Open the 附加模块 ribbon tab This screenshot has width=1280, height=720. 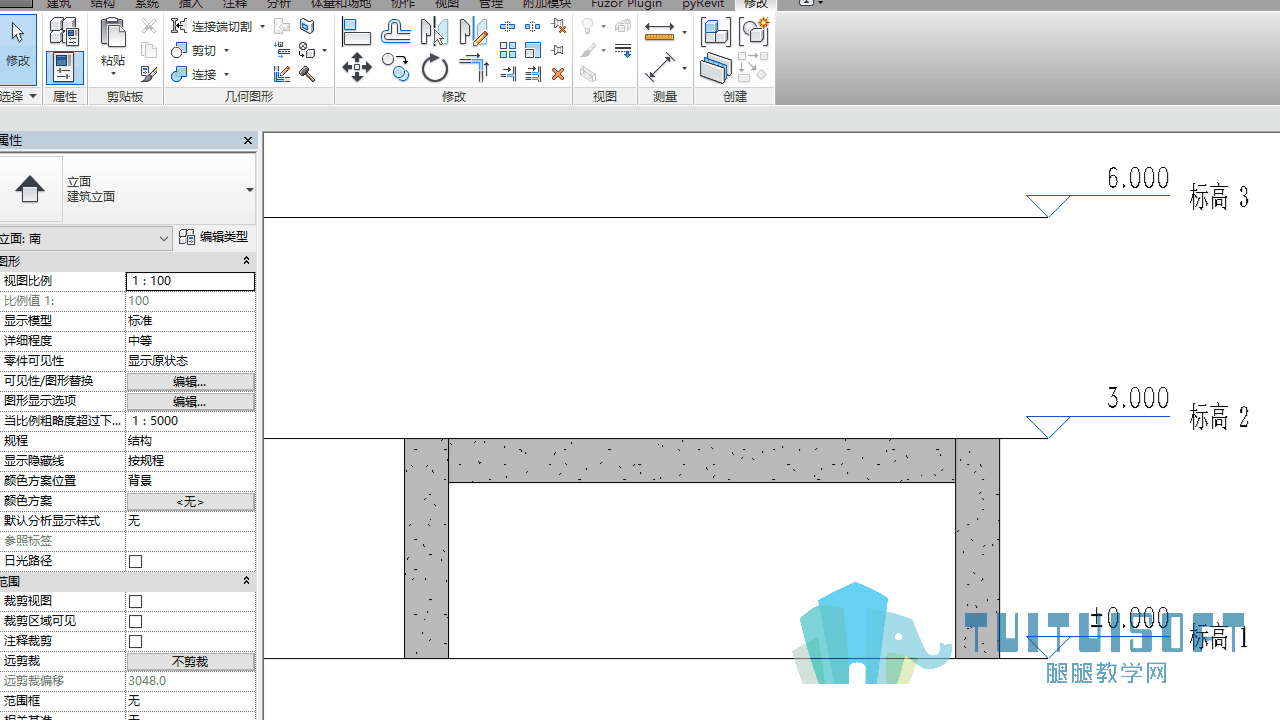coord(547,4)
